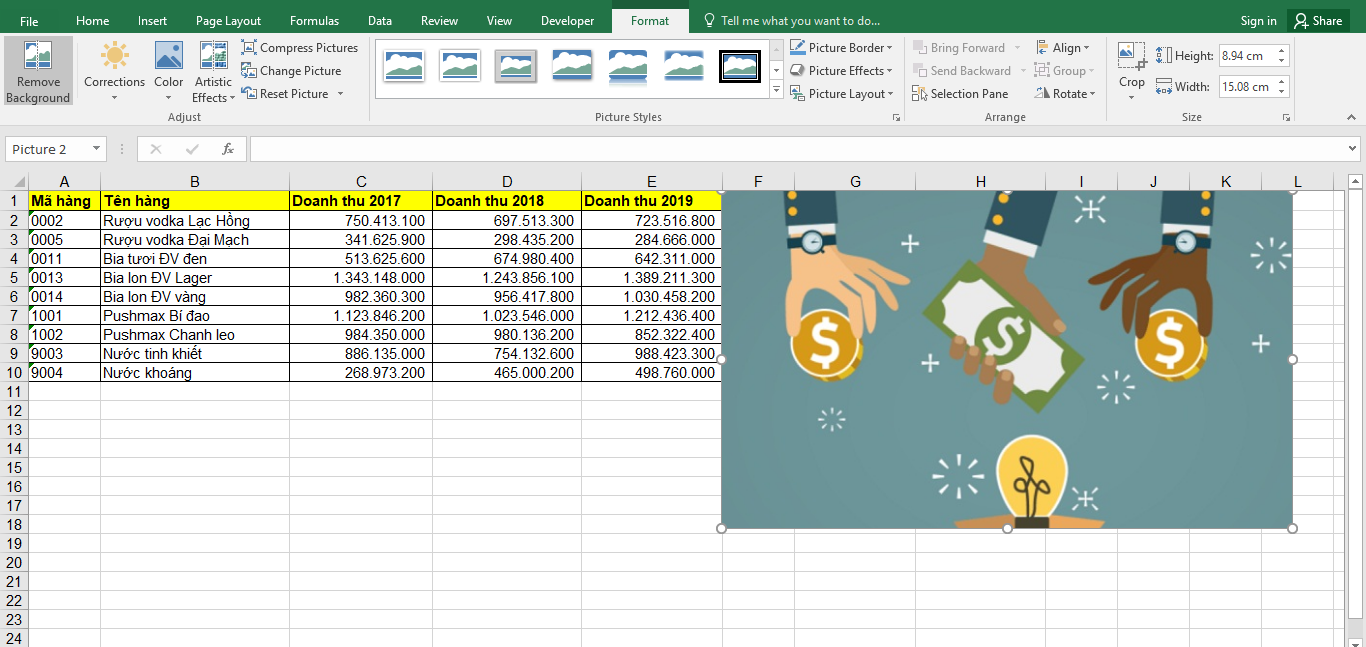Open the Rotate dropdown menu

tap(1066, 94)
